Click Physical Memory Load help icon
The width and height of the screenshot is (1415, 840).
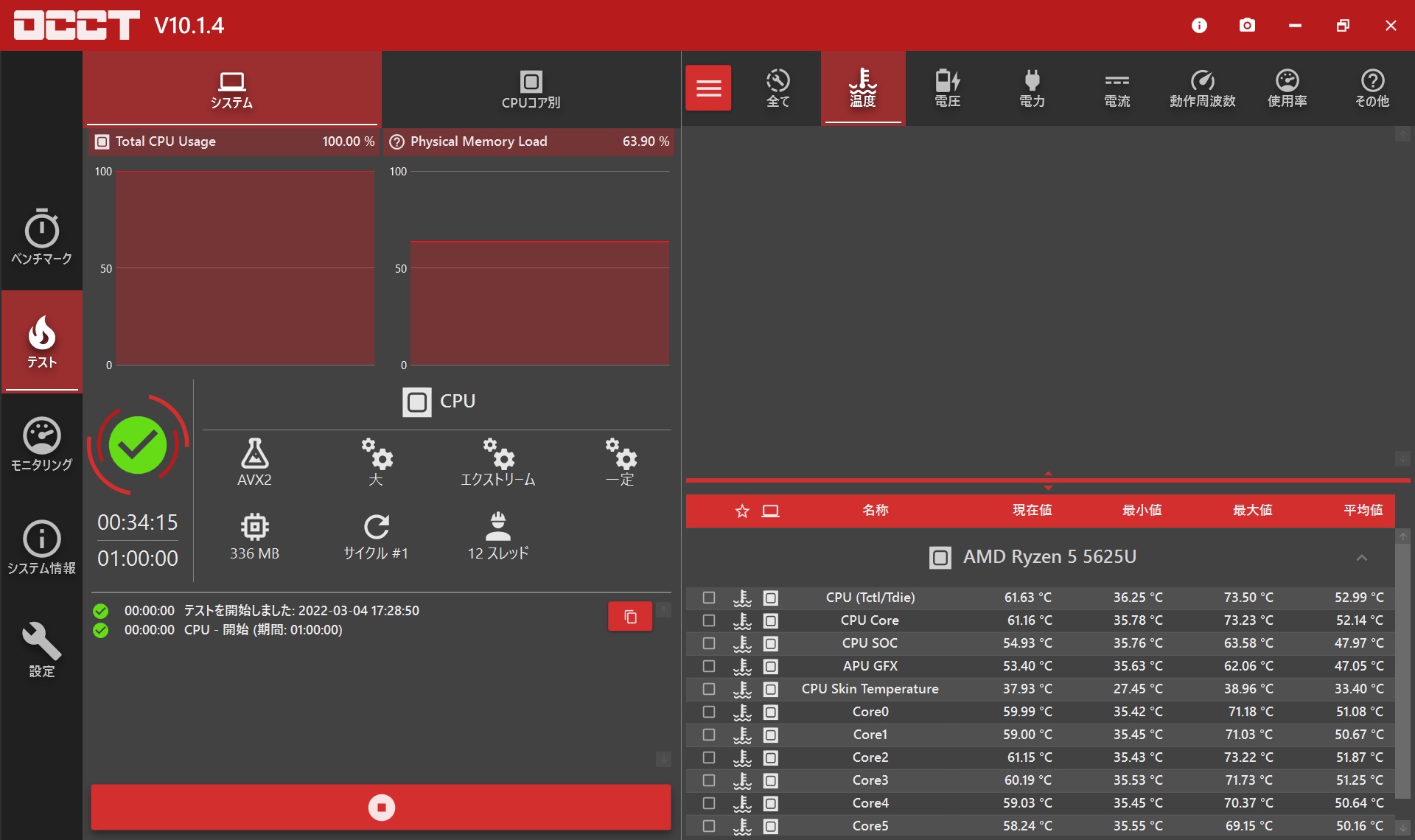[397, 141]
